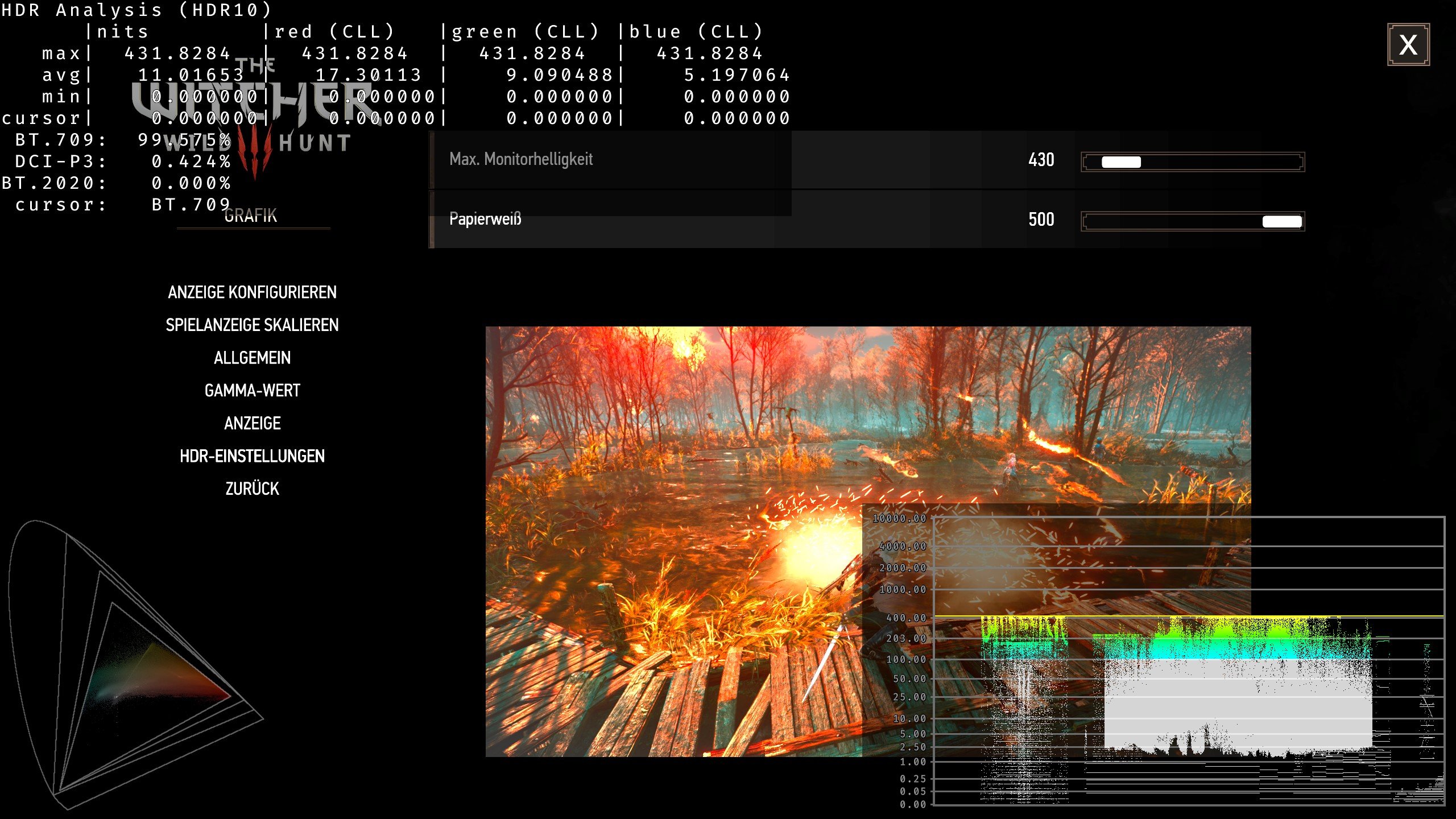
Task: Choose HDR-EINSTELLUNGEN in the menu
Action: click(252, 456)
